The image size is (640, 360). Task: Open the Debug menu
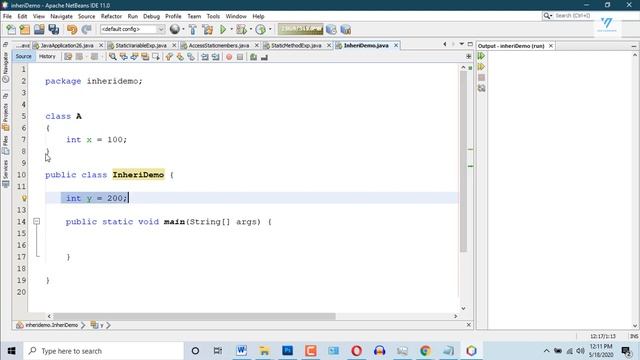point(151,16)
